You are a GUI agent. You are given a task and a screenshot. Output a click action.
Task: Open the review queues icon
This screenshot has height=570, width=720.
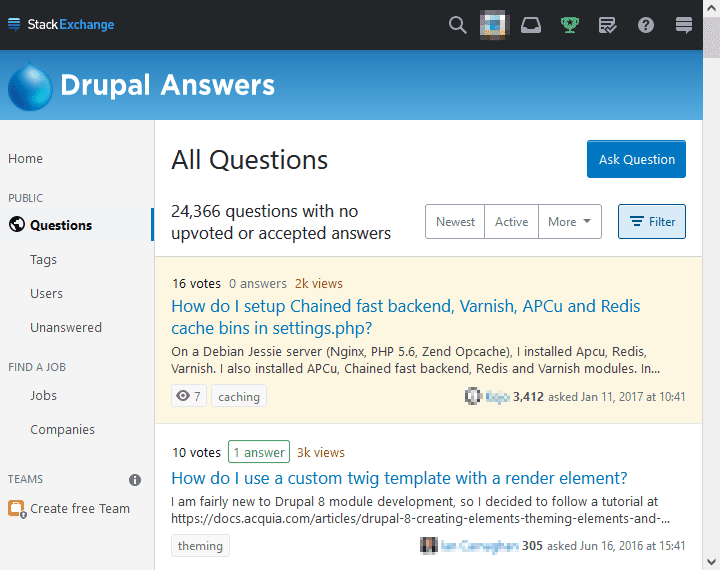point(607,25)
